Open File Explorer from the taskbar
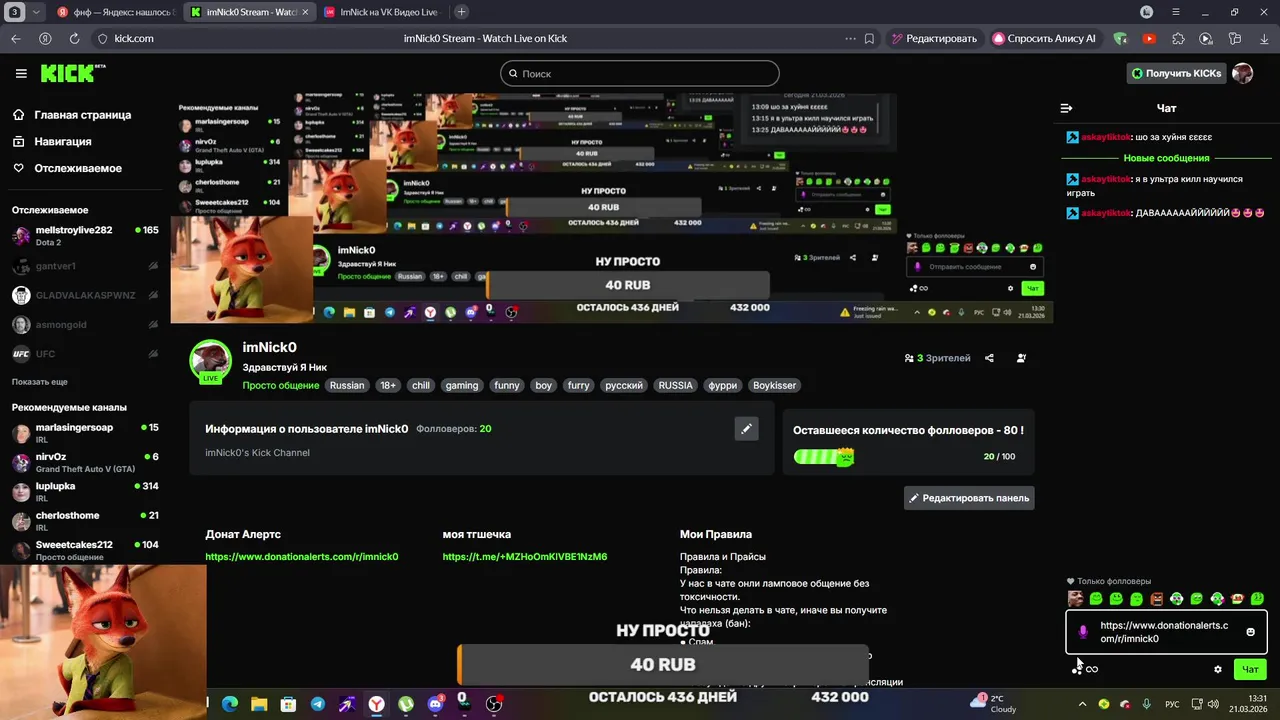 click(x=259, y=704)
